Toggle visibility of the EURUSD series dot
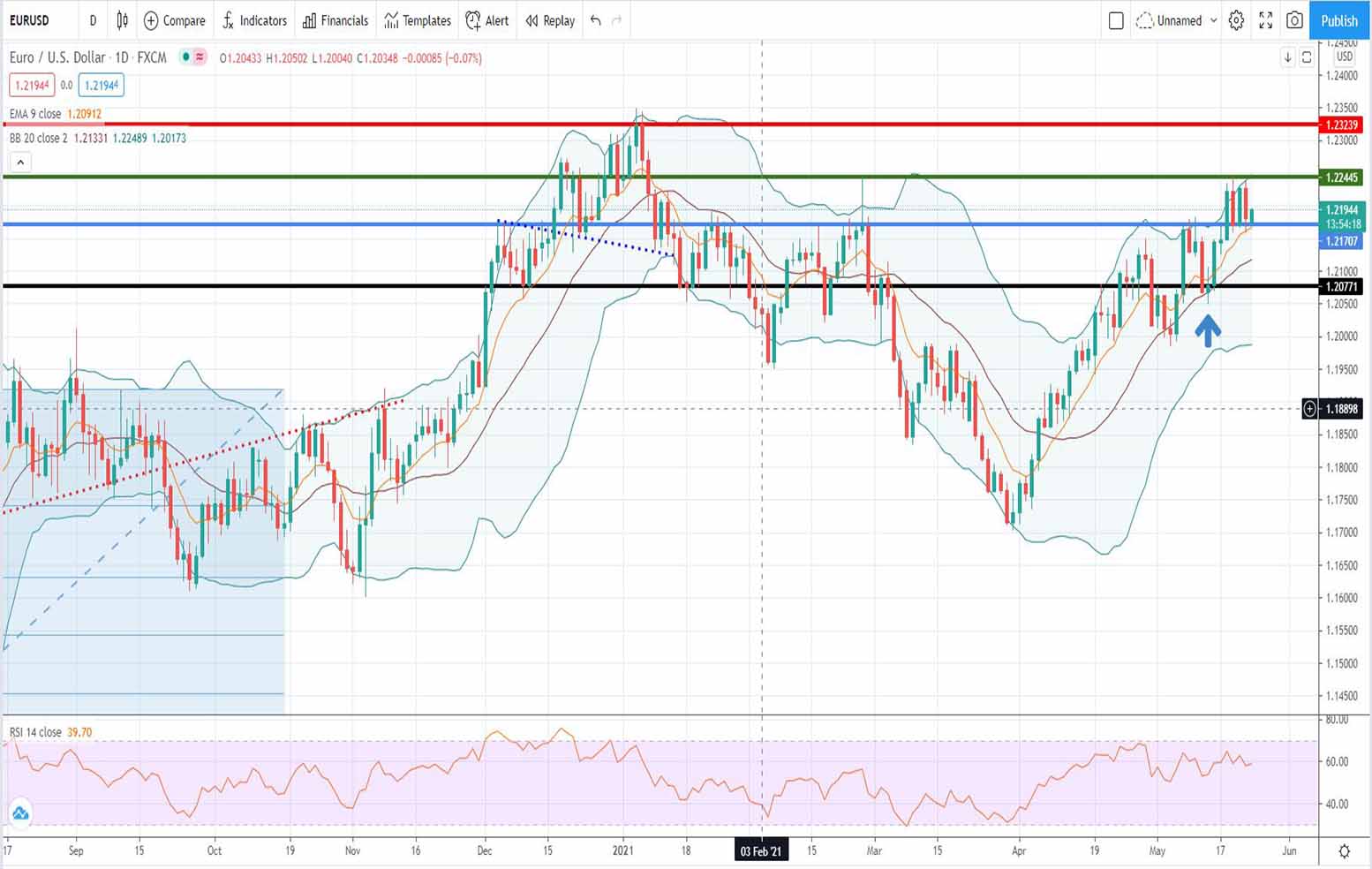Viewport: 1372px width, 869px height. pos(185,57)
